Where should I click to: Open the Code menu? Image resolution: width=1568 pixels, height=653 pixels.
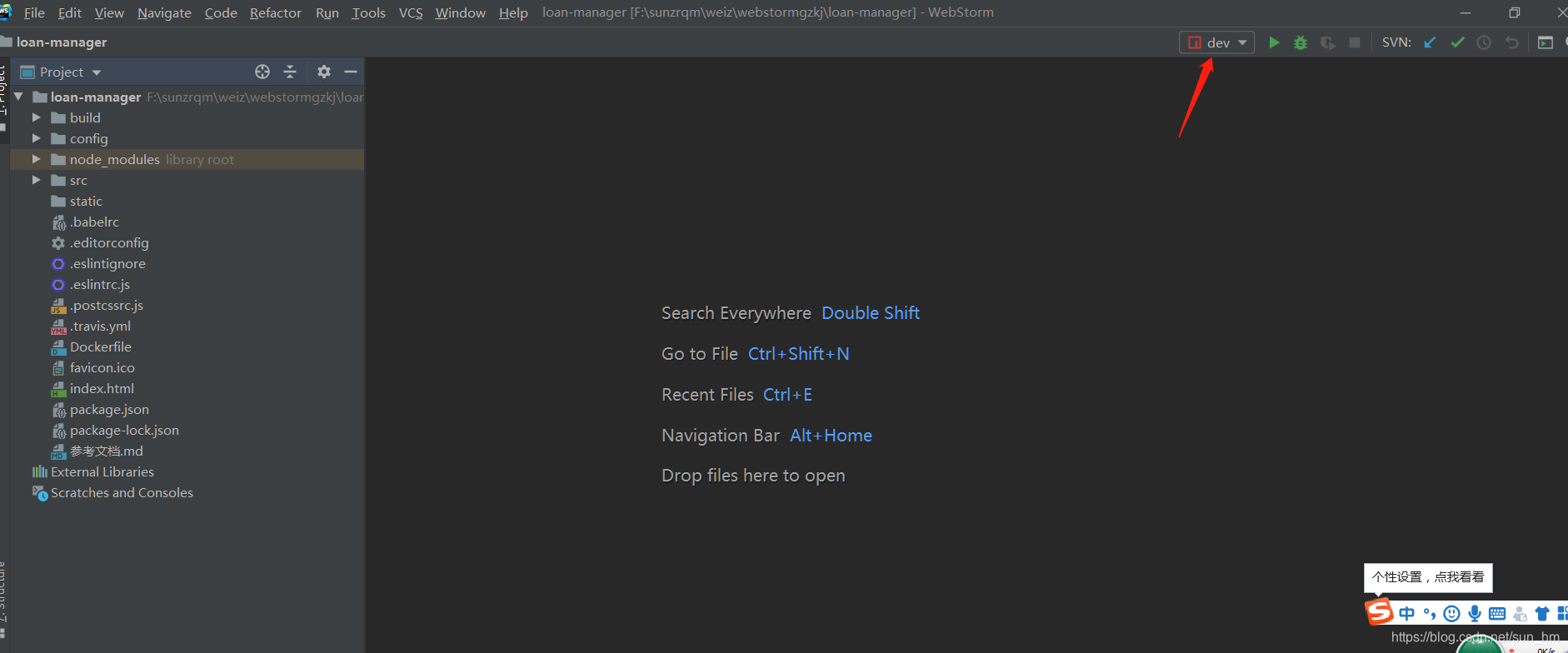pyautogui.click(x=221, y=12)
